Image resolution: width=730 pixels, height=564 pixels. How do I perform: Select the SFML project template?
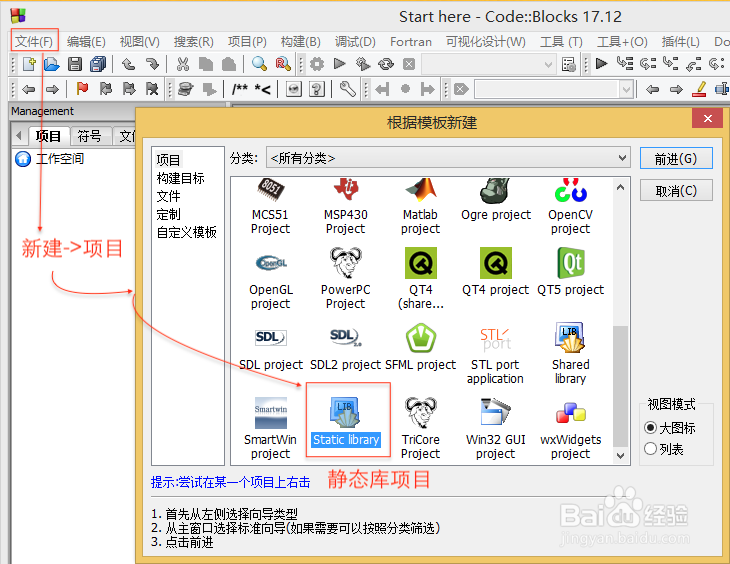point(420,347)
